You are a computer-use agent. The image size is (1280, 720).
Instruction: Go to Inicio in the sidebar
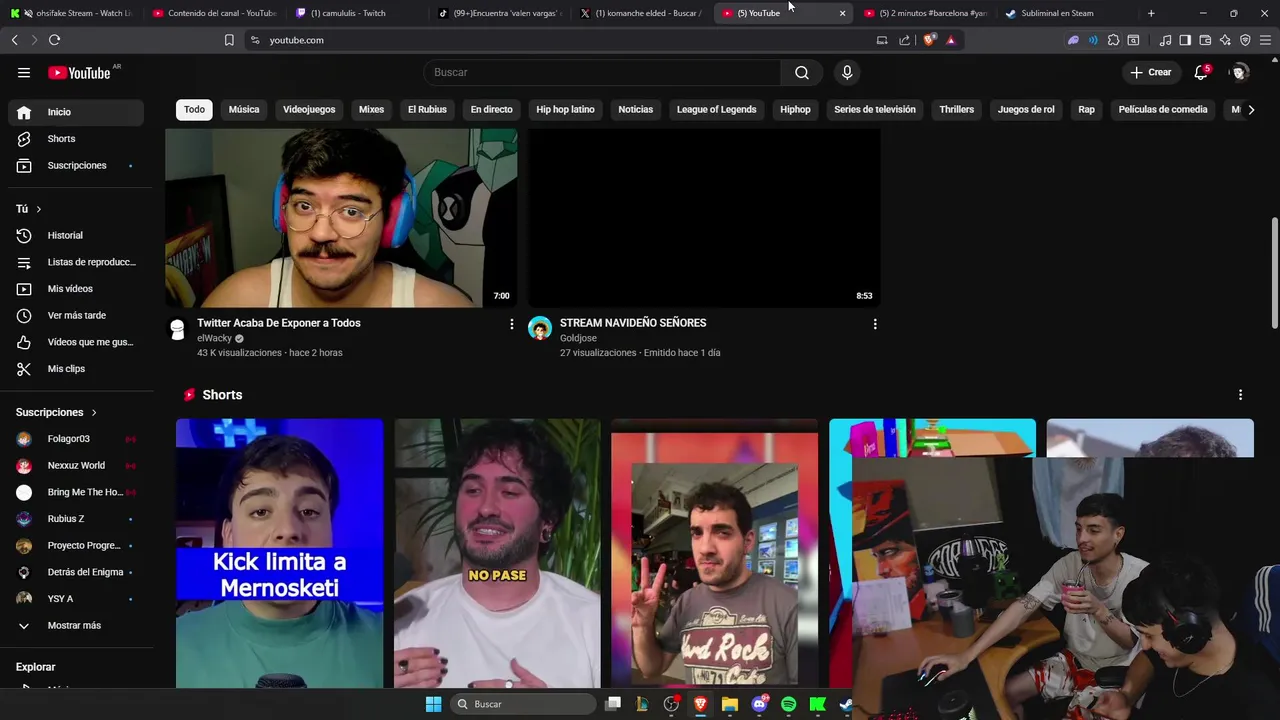coord(76,112)
